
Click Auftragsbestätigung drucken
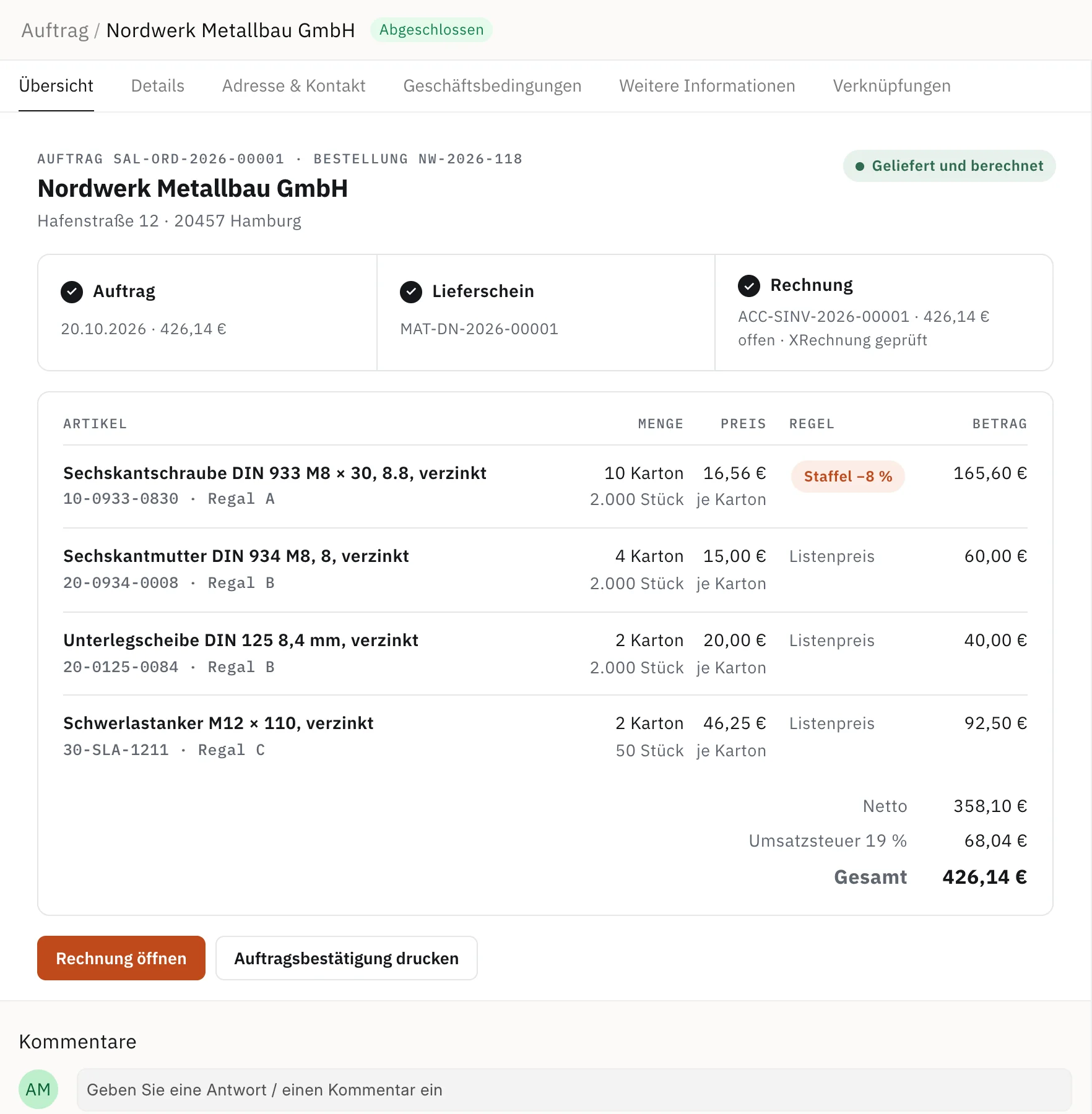tap(347, 958)
